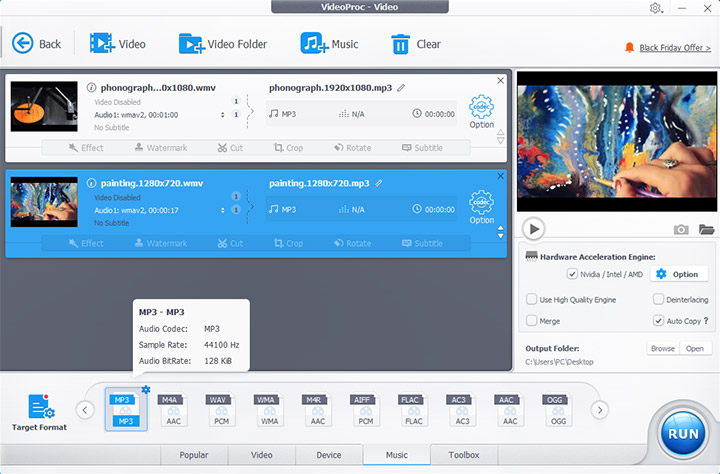Screen dimensions: 720x474
Task: Select the OGG format
Action: pyautogui.click(x=557, y=410)
